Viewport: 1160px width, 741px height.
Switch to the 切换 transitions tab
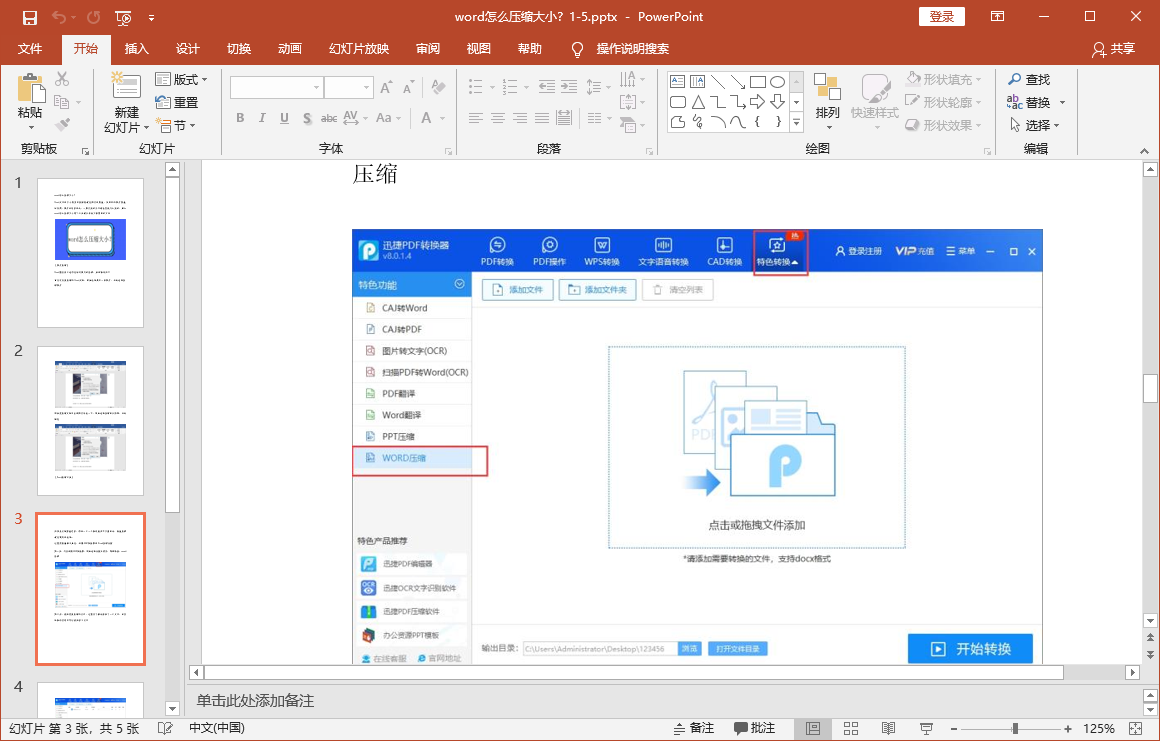[239, 49]
